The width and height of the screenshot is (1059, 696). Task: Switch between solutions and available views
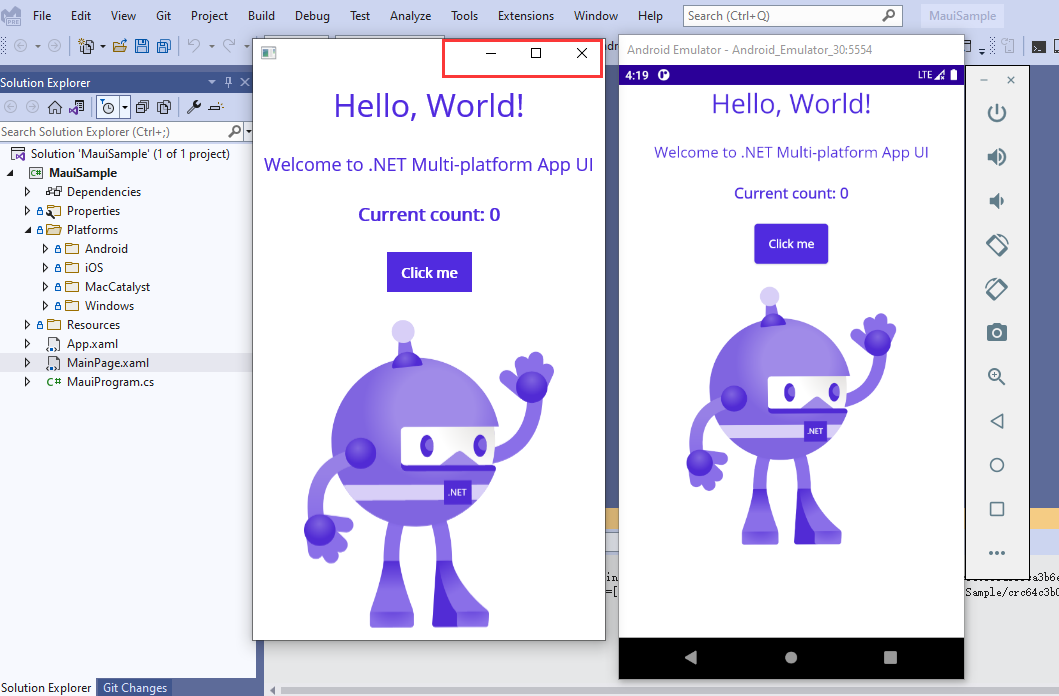(76, 107)
